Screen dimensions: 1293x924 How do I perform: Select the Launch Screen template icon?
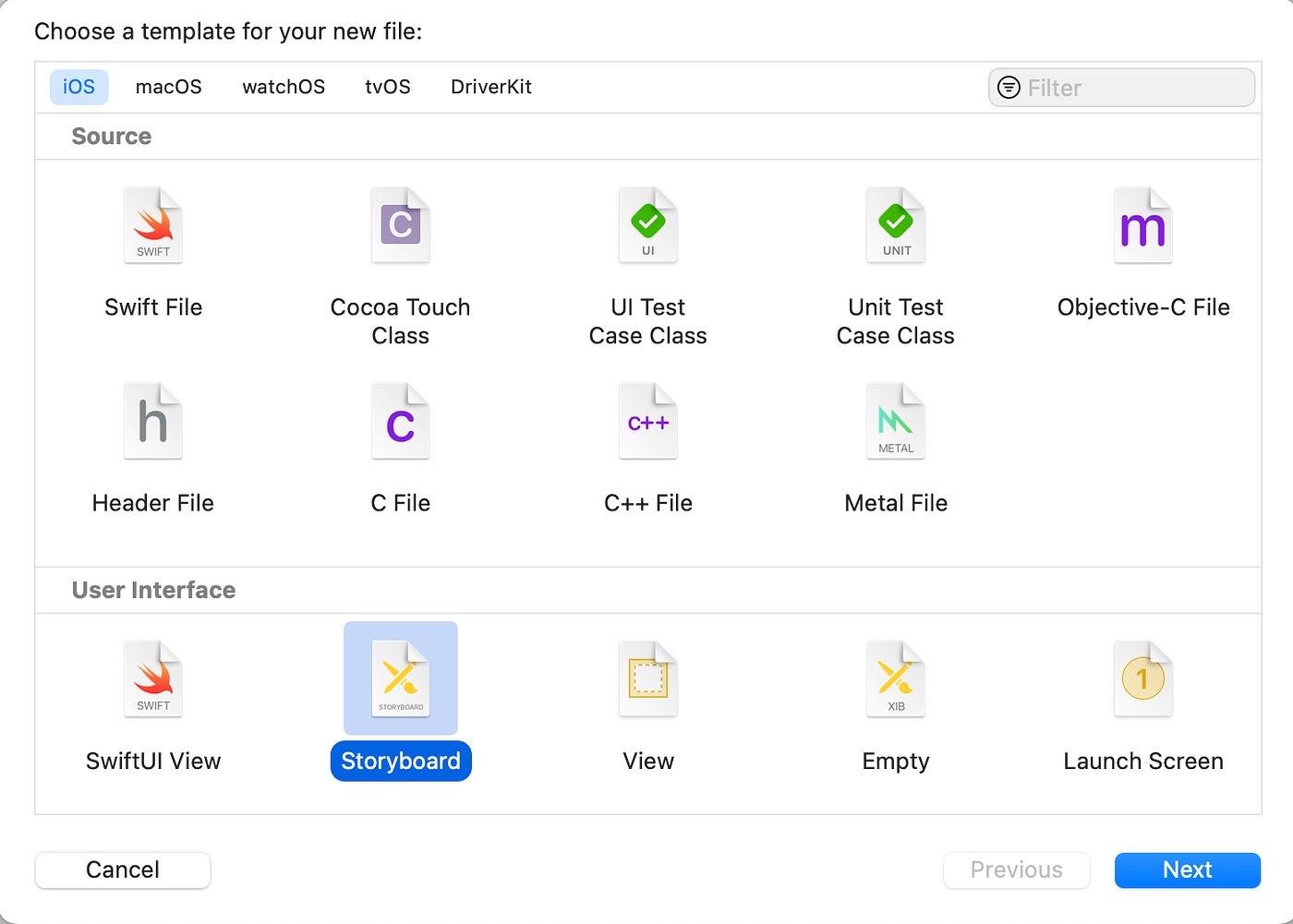coord(1142,678)
